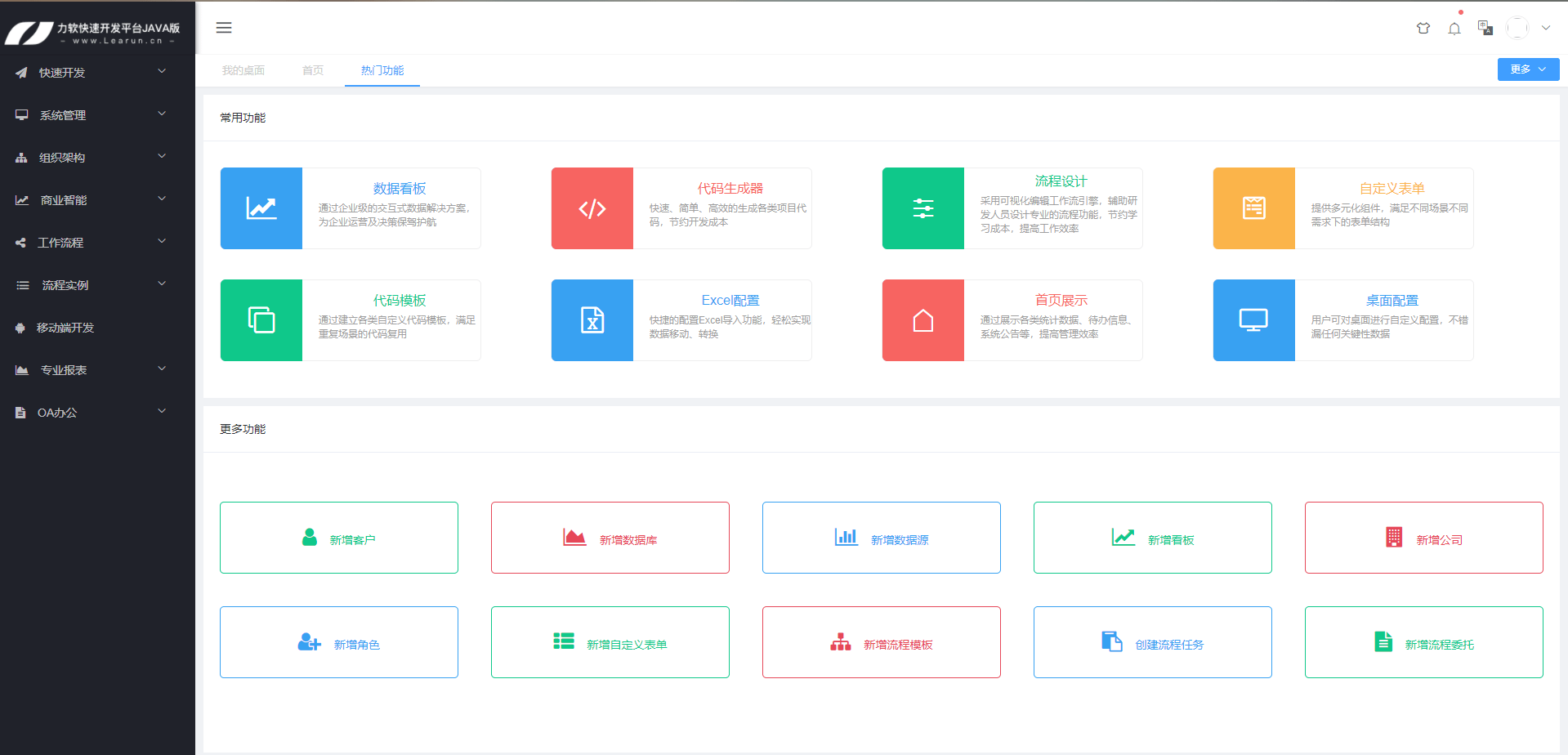Screen dimensions: 1568x755
Task: Open the theme skin shirt icon
Action: click(1423, 28)
